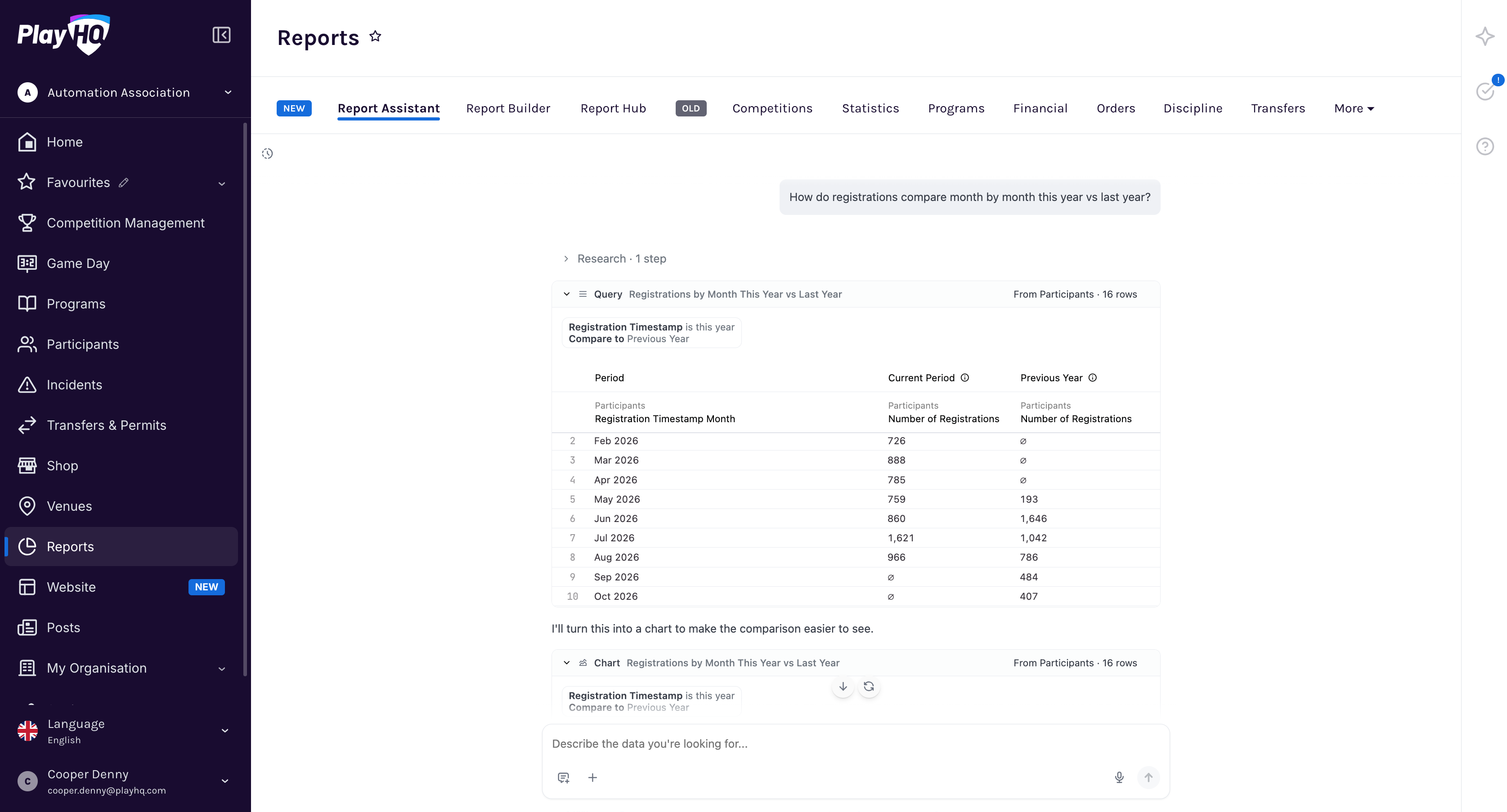Open the More tabs dropdown

point(1354,109)
